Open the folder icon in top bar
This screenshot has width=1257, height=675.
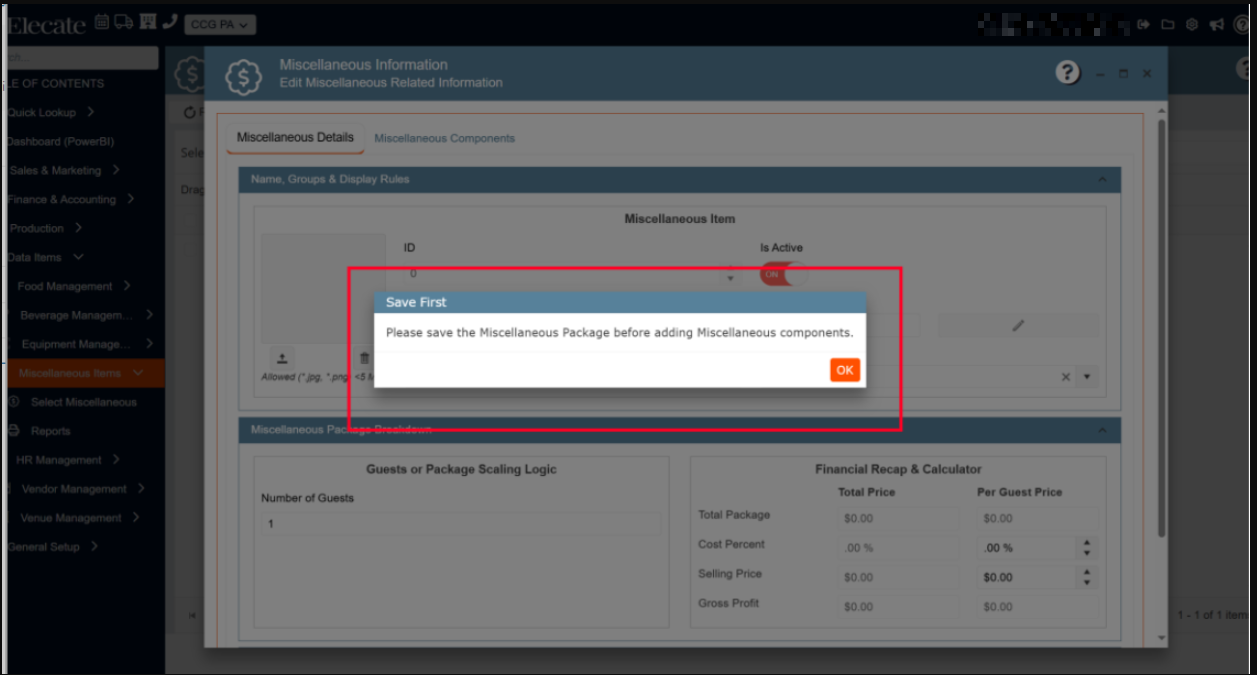coord(1167,25)
